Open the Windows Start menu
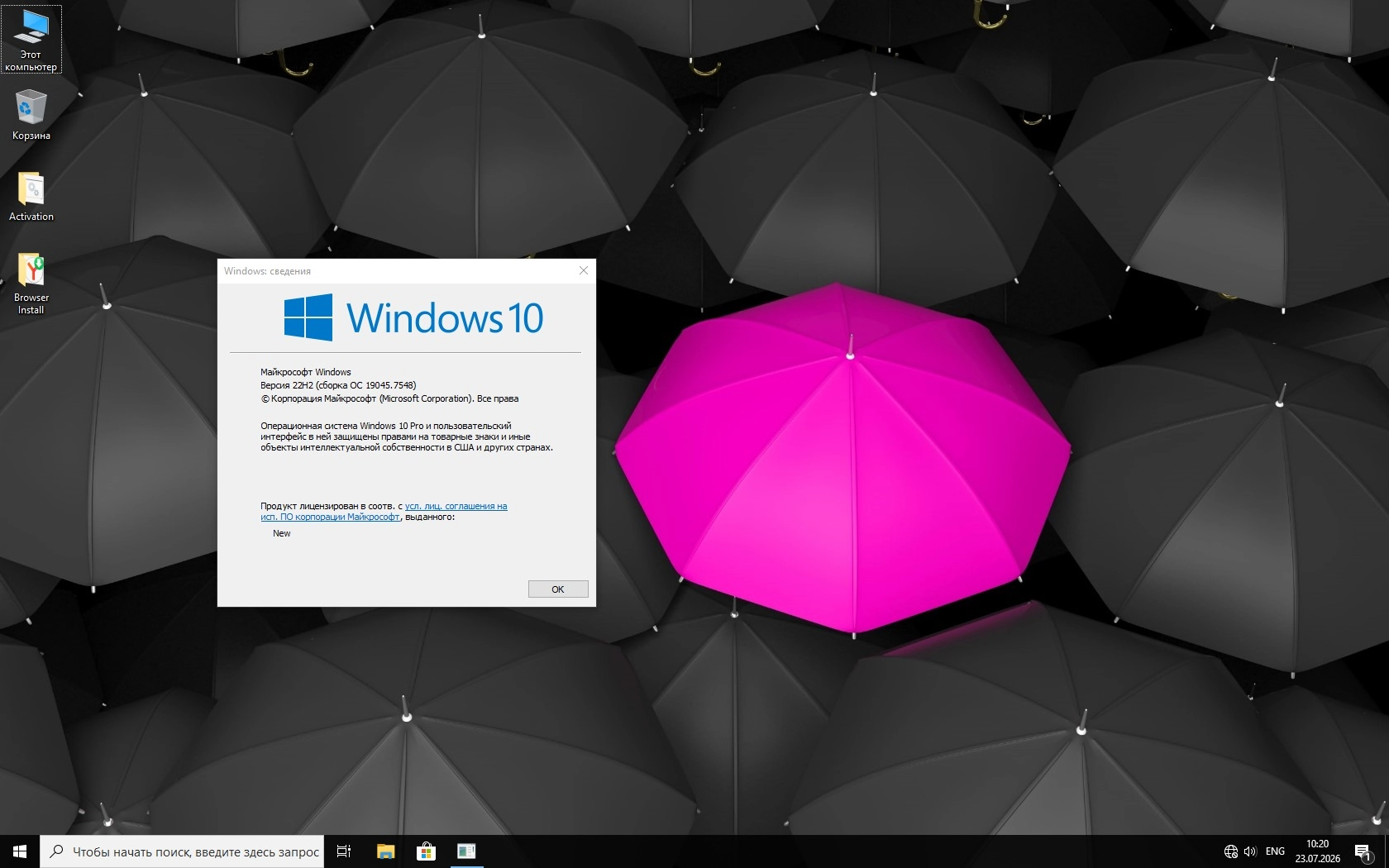The width and height of the screenshot is (1389, 868). [20, 851]
